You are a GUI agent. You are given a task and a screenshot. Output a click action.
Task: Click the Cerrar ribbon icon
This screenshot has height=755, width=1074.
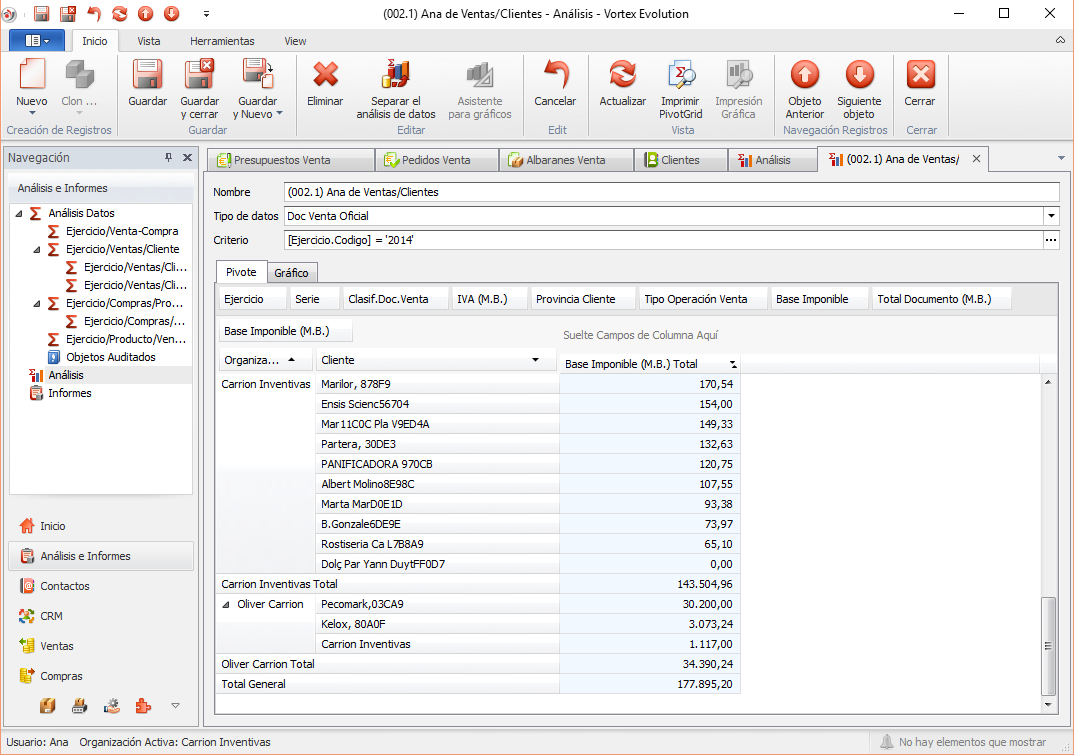tap(919, 77)
